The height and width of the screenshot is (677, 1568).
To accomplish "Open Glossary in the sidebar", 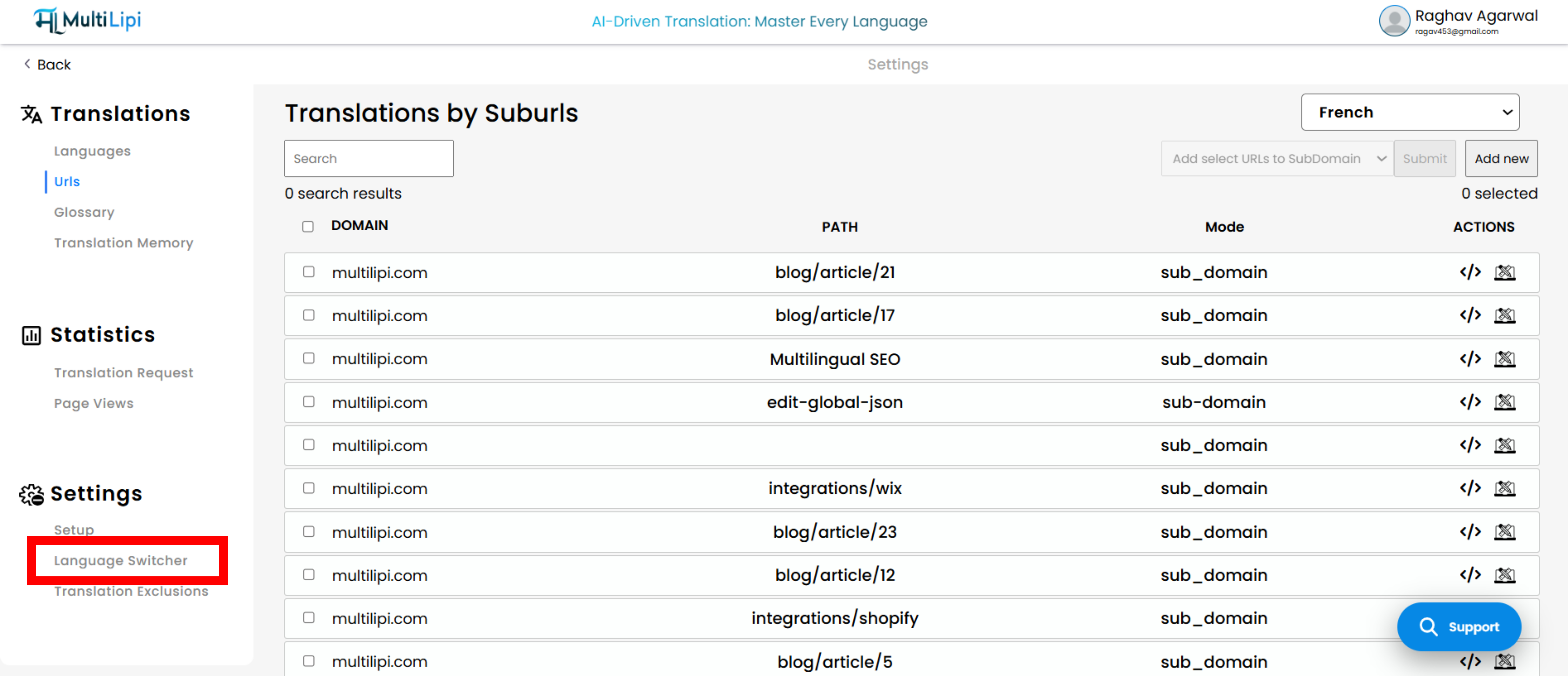I will tap(84, 212).
